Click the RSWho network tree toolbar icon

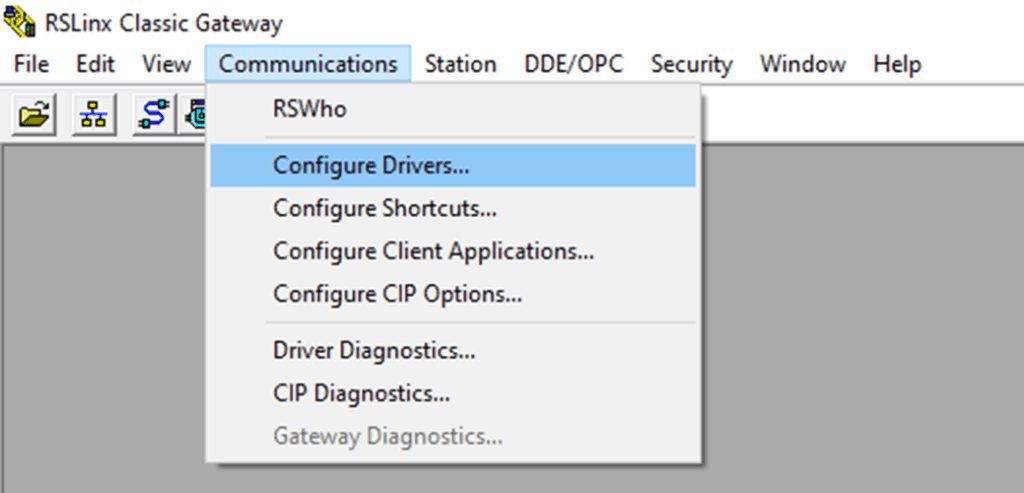(x=95, y=117)
